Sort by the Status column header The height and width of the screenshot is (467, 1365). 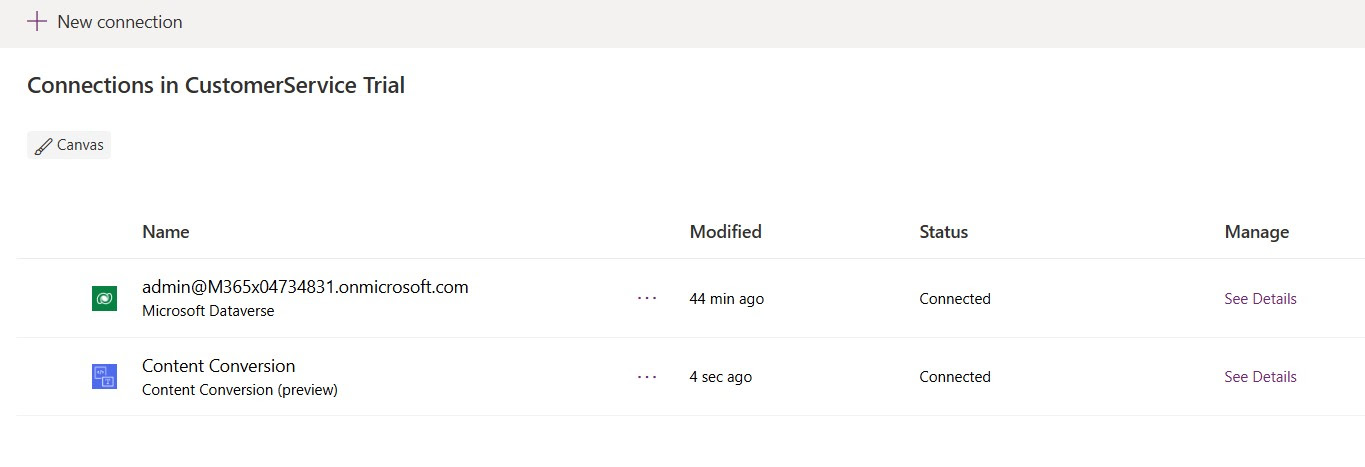[x=944, y=232]
